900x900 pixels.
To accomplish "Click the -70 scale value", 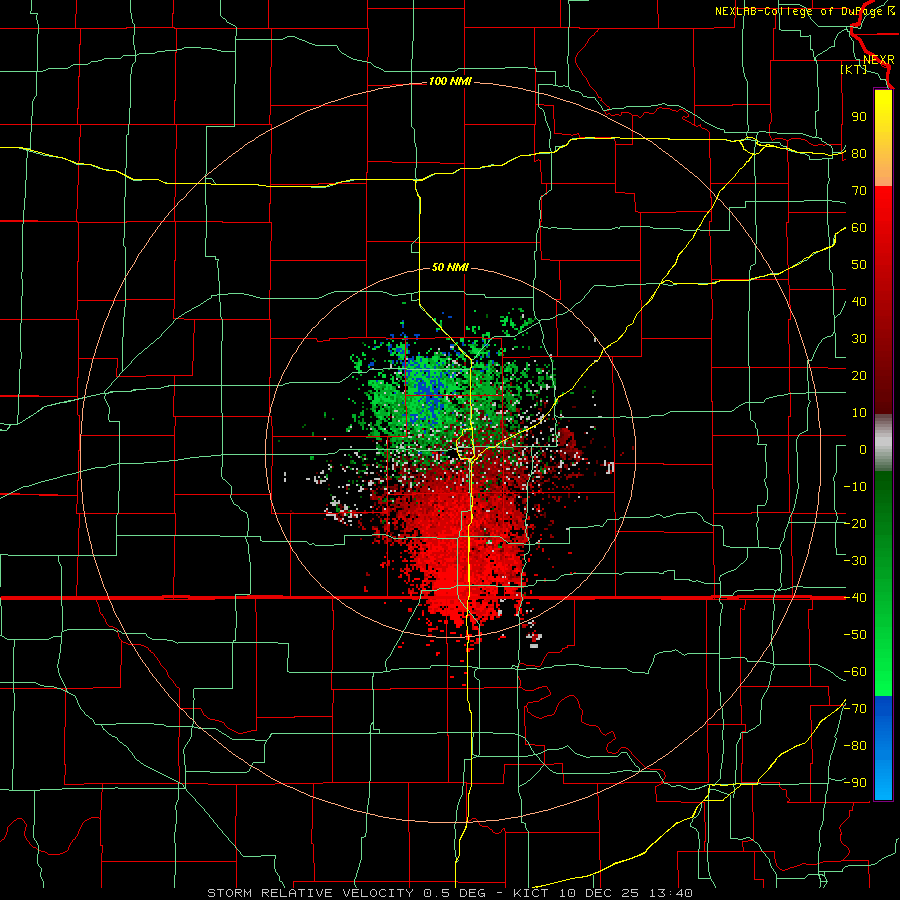I will (855, 709).
